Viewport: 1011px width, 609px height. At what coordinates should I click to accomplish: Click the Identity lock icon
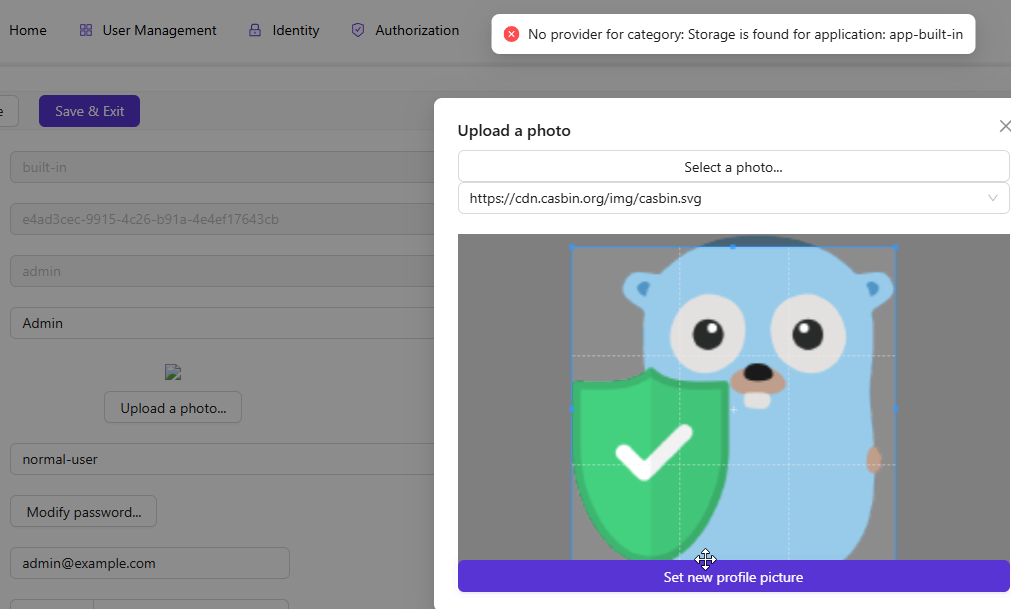255,31
